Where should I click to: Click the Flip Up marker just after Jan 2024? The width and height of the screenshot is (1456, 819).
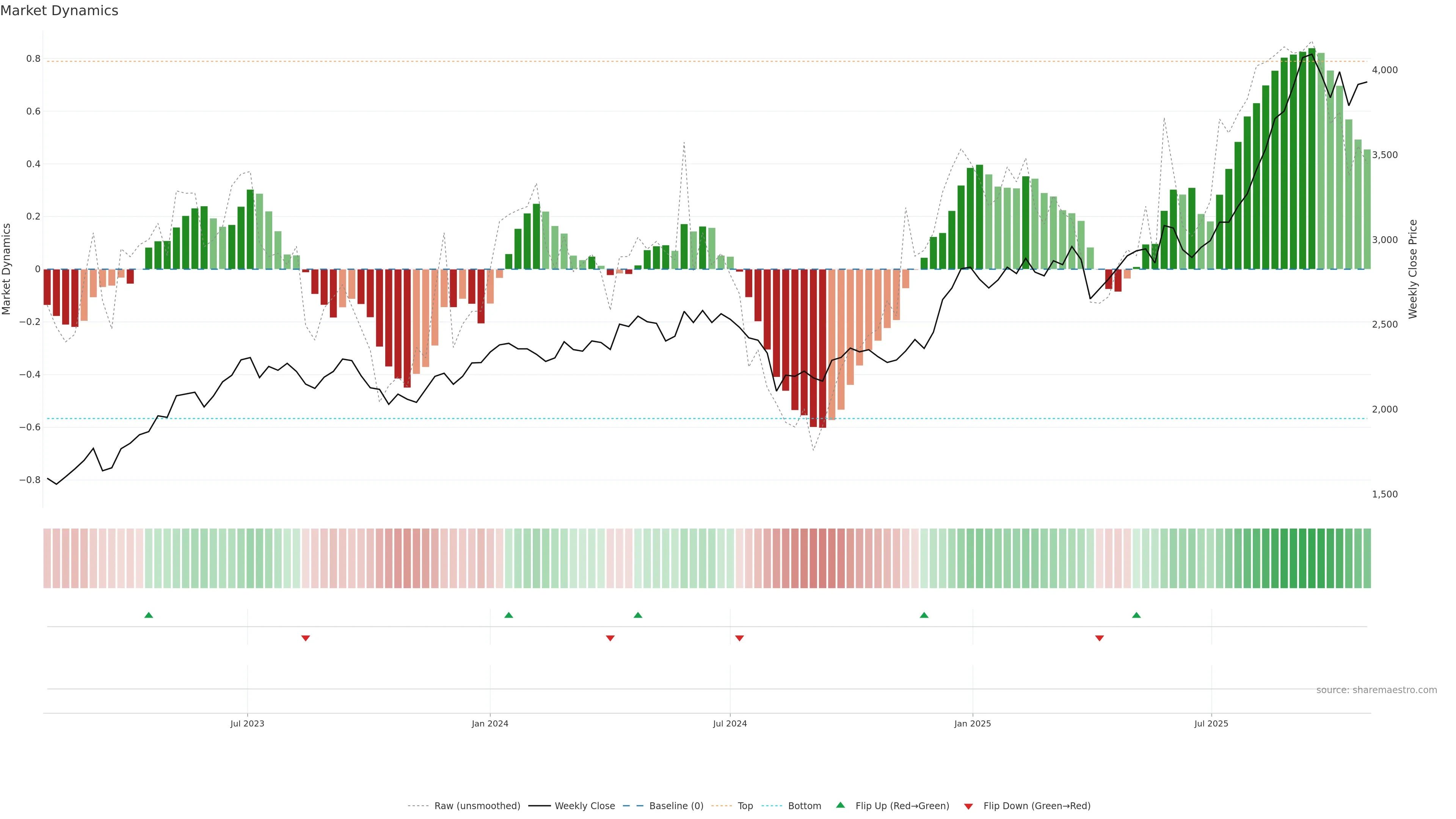click(x=509, y=615)
